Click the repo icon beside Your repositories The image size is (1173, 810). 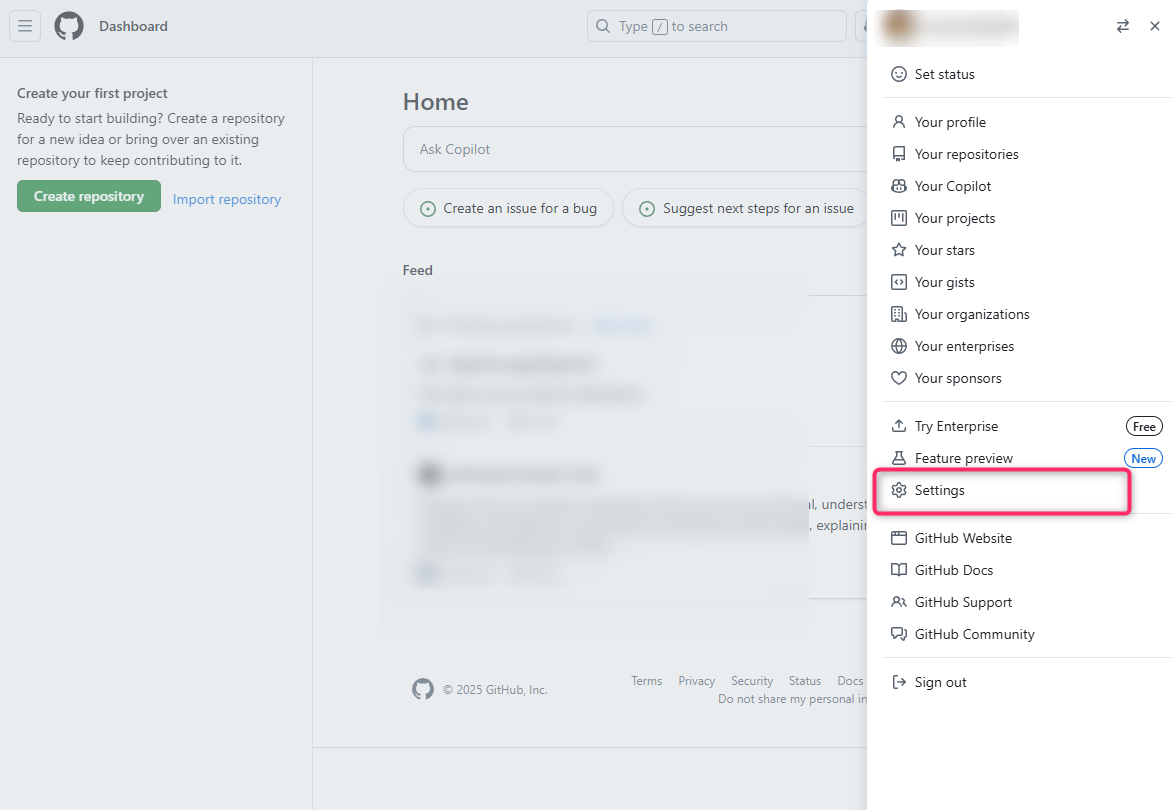click(x=898, y=154)
